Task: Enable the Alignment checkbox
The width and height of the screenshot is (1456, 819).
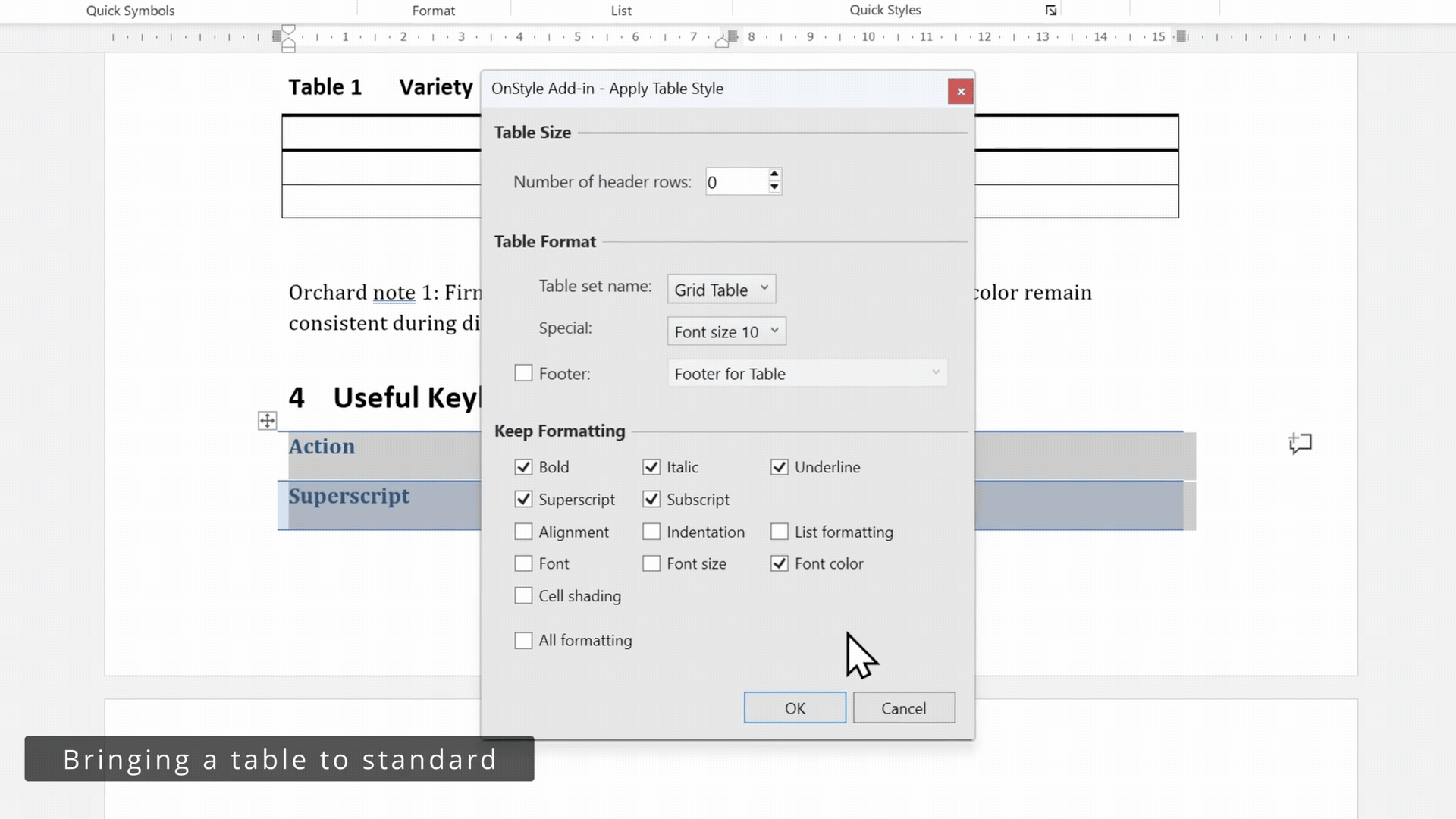Action: (x=523, y=532)
